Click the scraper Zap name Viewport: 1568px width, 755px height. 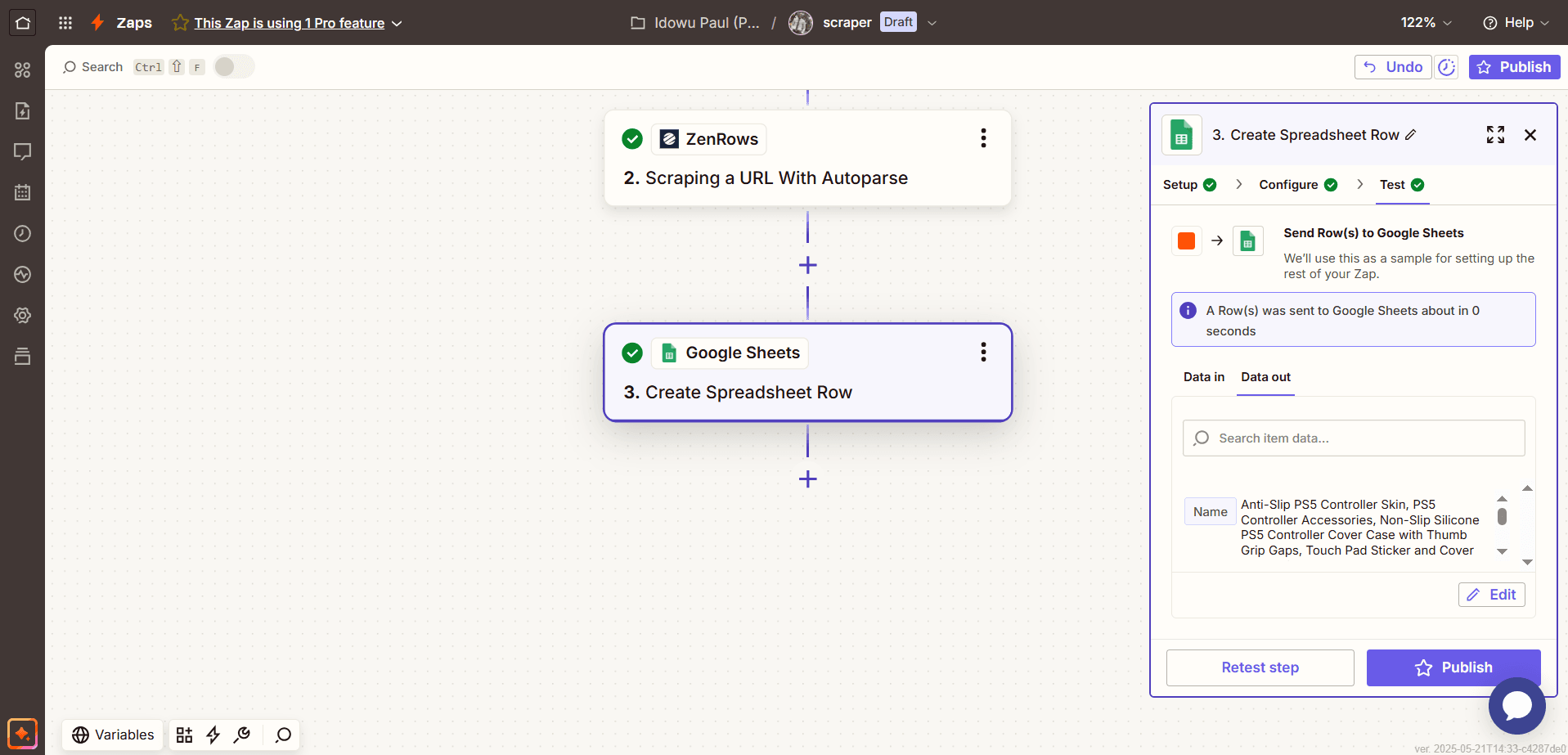click(847, 23)
